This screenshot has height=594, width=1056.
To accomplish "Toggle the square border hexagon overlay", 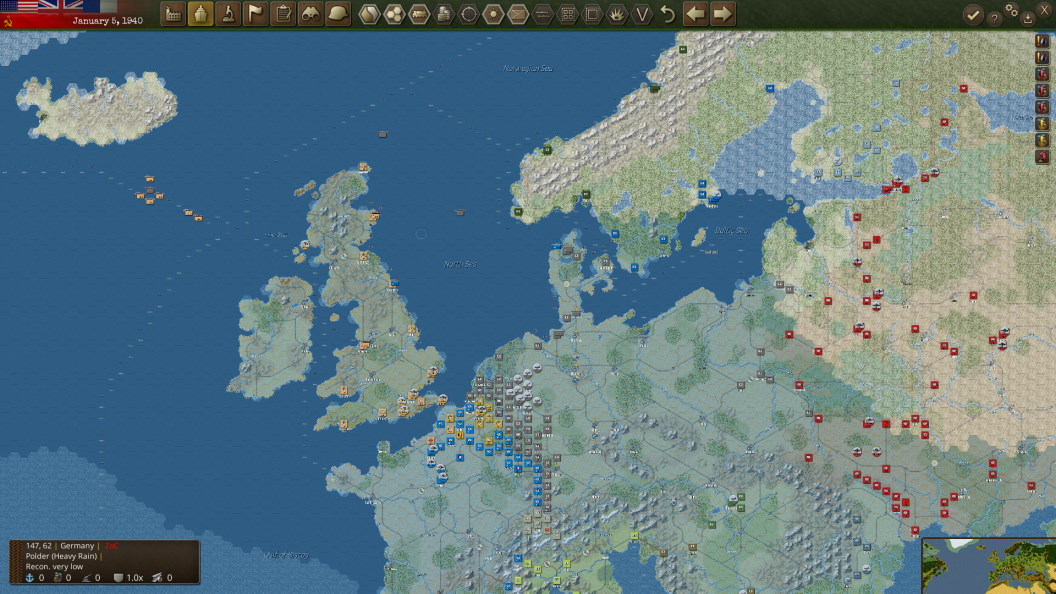I will point(592,13).
